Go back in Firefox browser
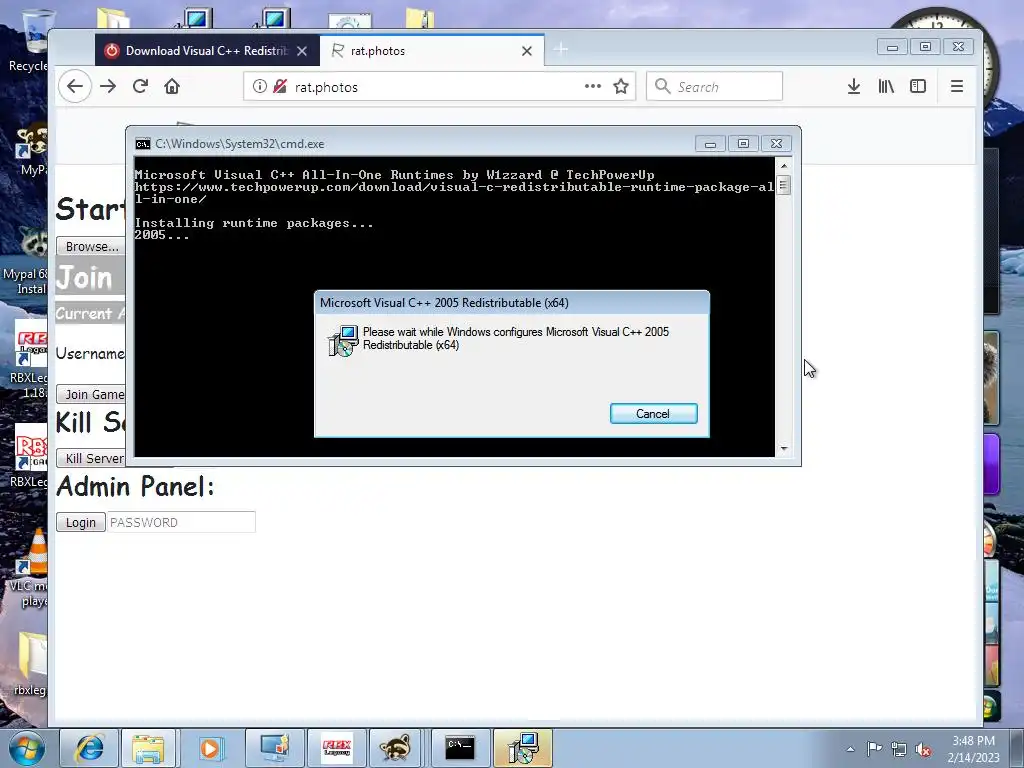1024x768 pixels. pyautogui.click(x=75, y=86)
